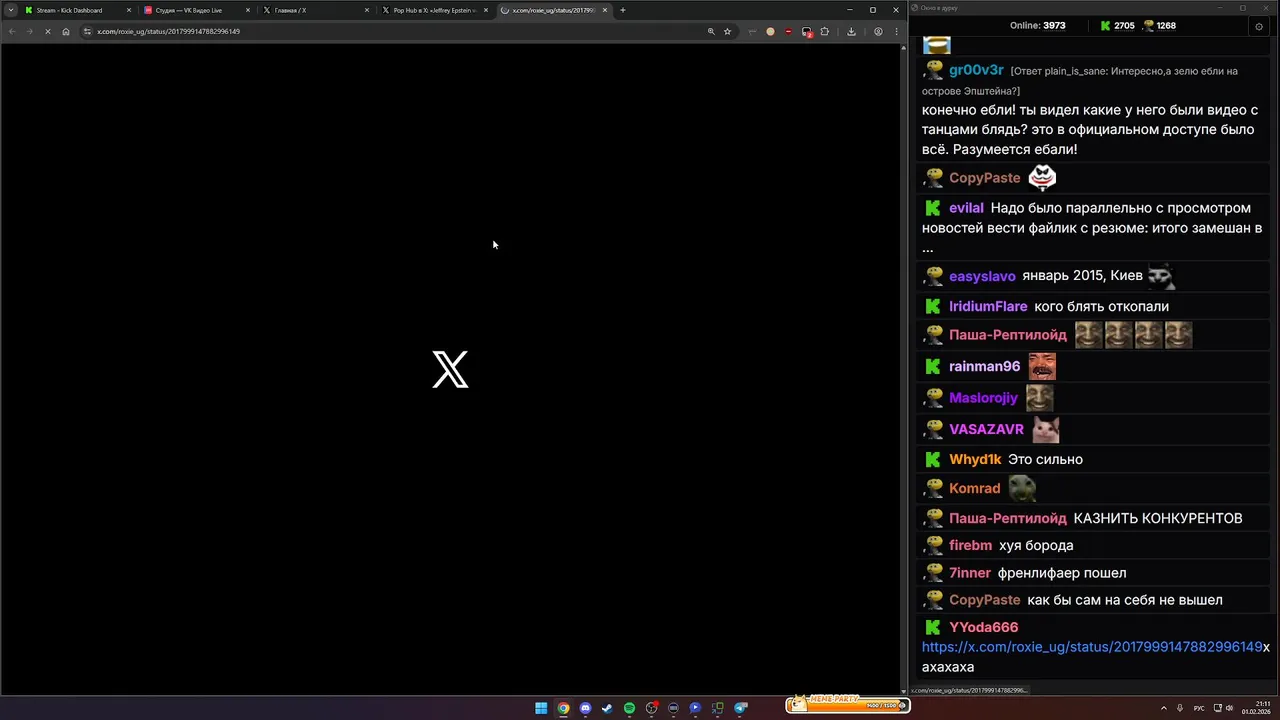The height and width of the screenshot is (720, 1280).
Task: Open the zoom magnifier icon in address bar
Action: (711, 31)
